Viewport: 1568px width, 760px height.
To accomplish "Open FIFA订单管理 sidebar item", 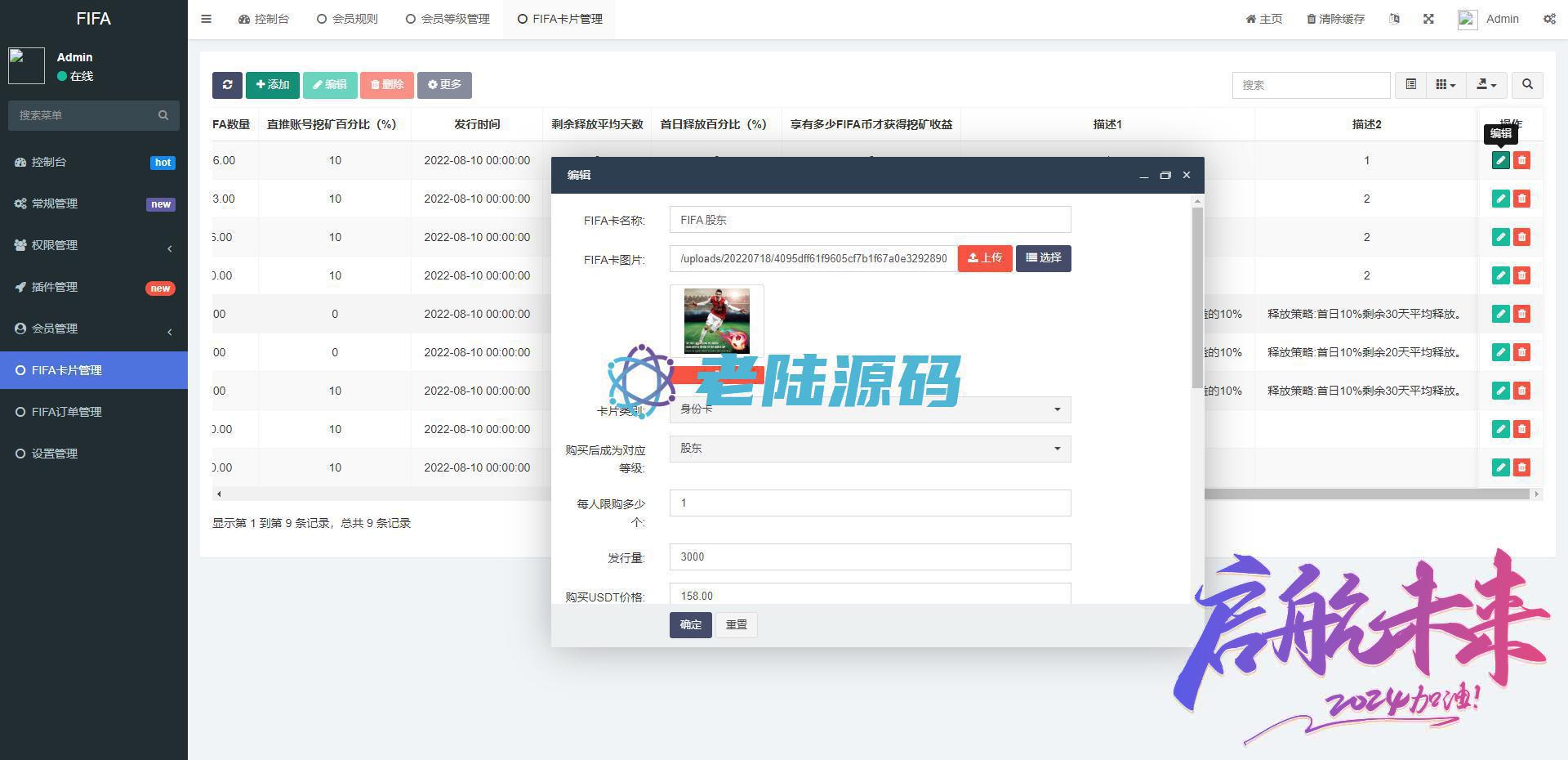I will pos(94,412).
